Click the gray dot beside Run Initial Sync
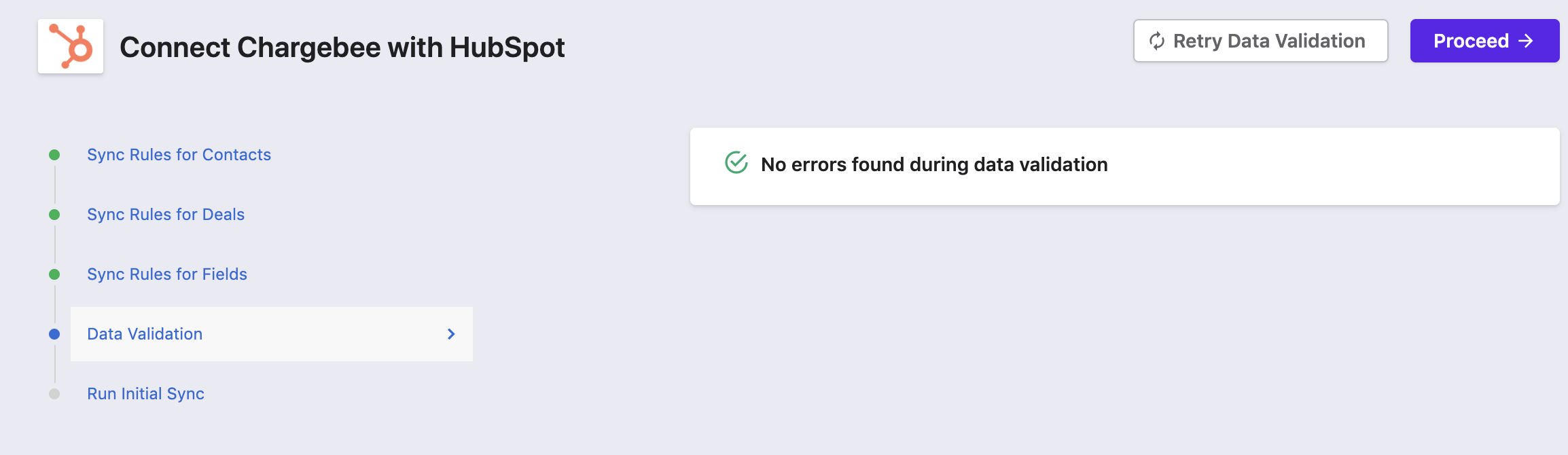This screenshot has height=455, width=1568. 54,394
